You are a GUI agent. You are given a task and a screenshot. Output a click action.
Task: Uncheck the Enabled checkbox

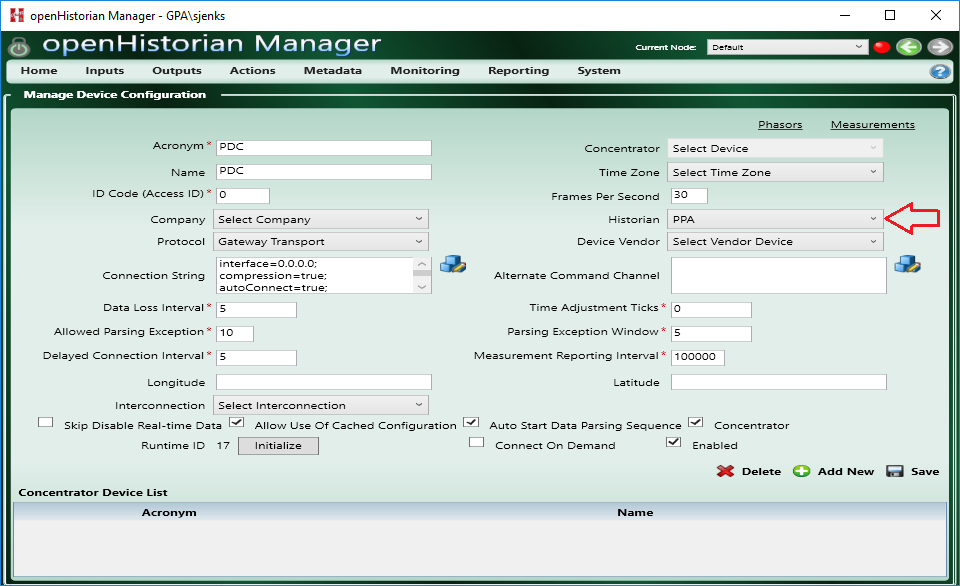click(x=673, y=442)
